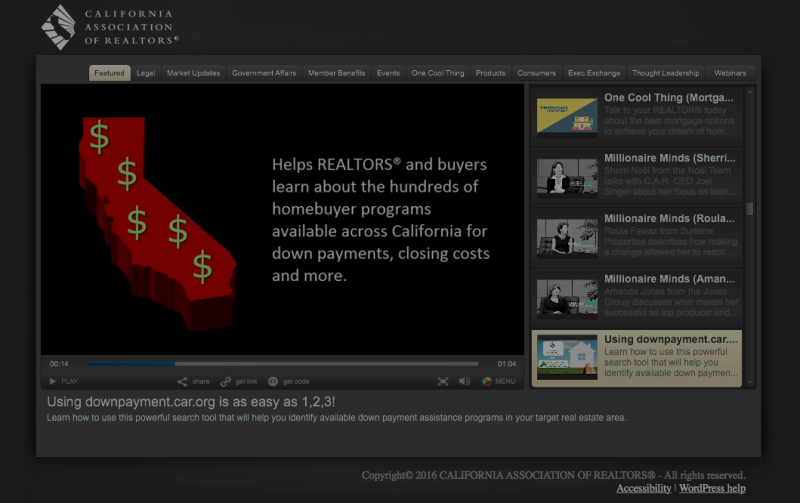Viewport: 800px width, 503px height.
Task: Open the One Cool Thing (Mortga... video thumbnail
Action: click(x=567, y=117)
